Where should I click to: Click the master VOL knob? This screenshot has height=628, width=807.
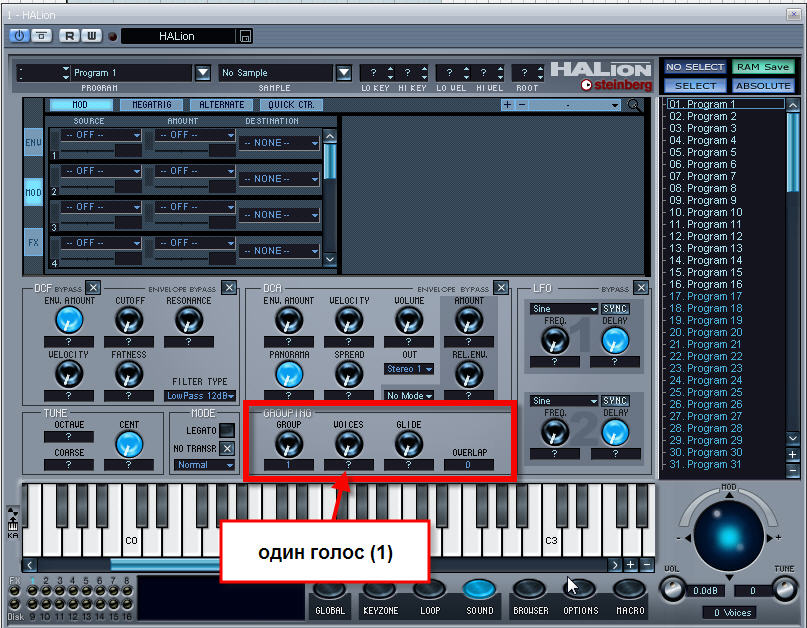tap(672, 589)
